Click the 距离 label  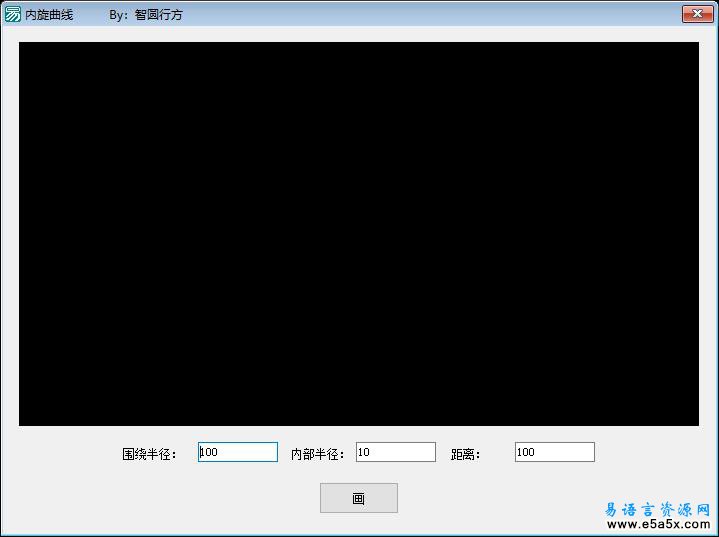pos(465,454)
